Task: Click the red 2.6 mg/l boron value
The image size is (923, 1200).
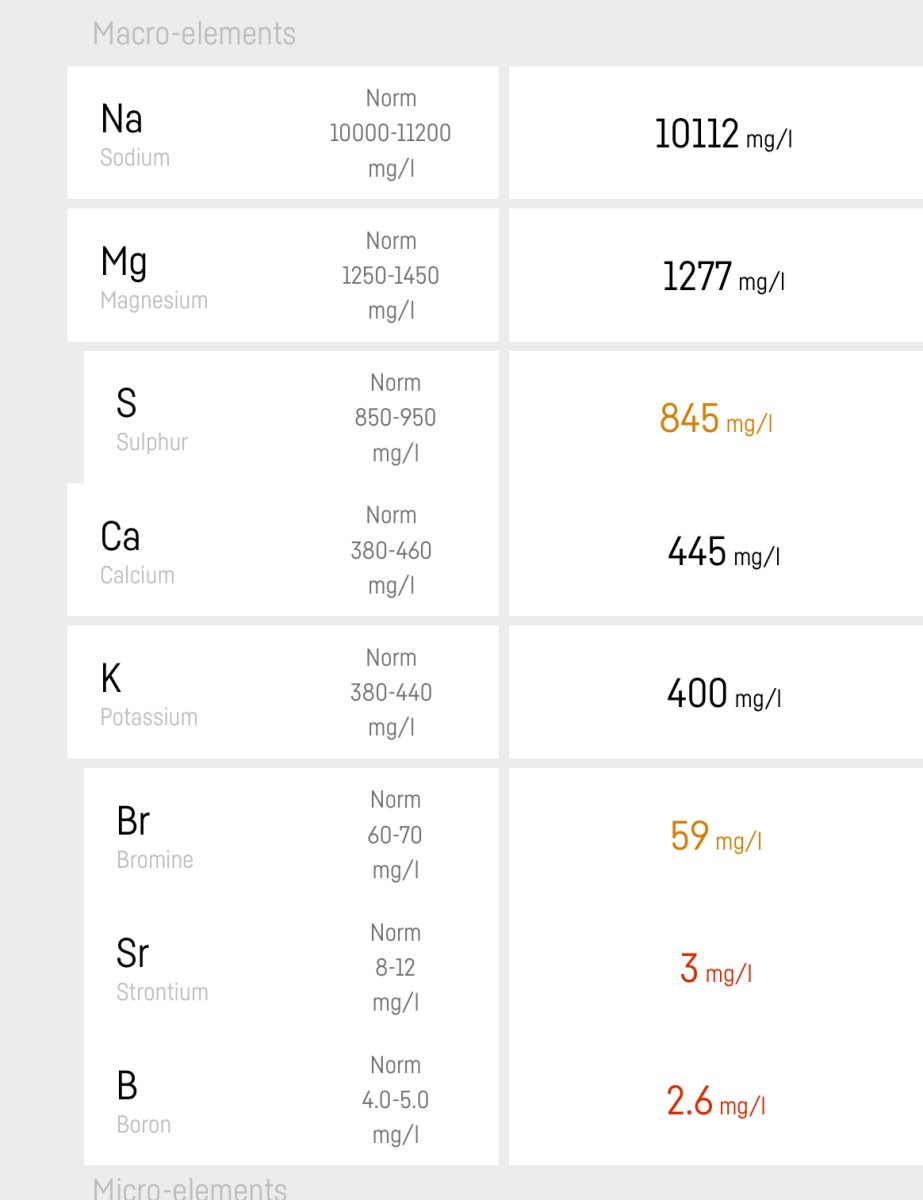Action: [716, 1102]
